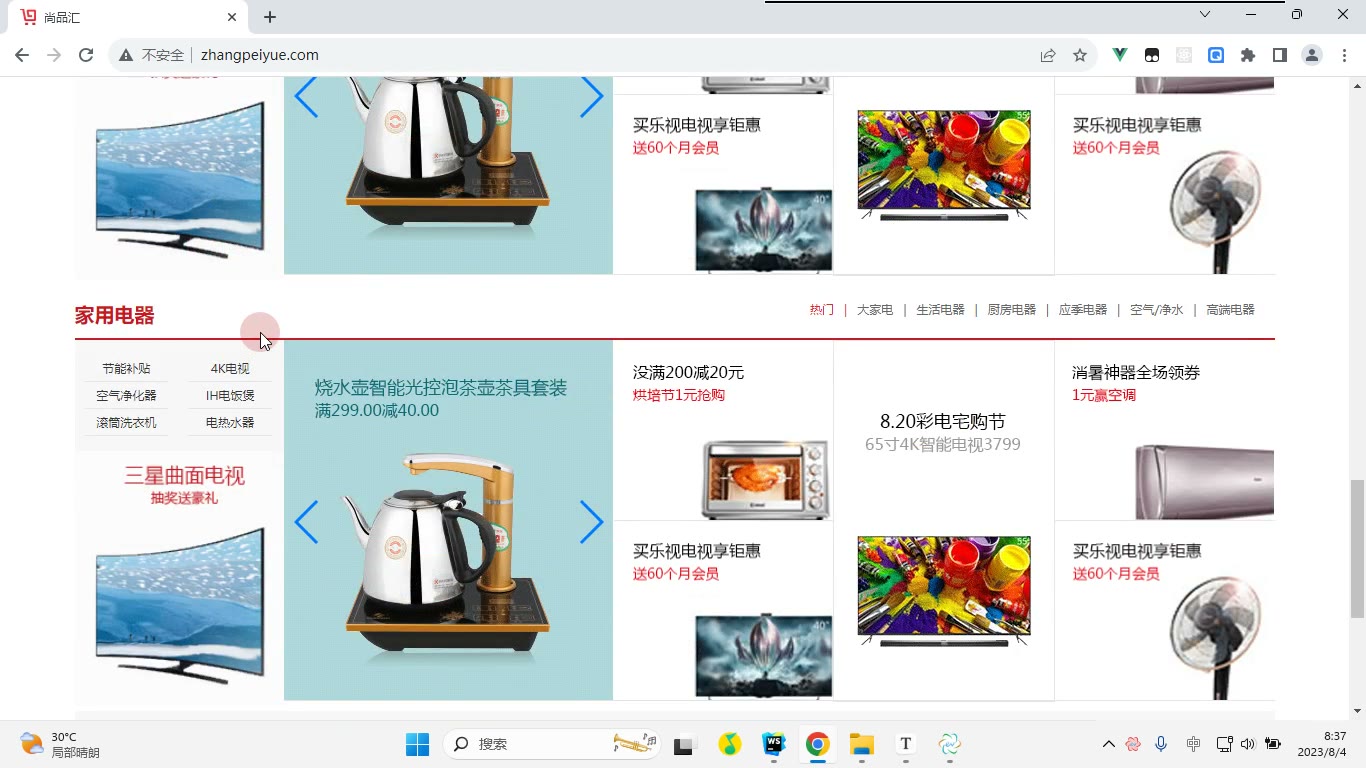Screen dimensions: 1366x768
Task: Open the 节能补贴 keyword link
Action: pos(126,369)
